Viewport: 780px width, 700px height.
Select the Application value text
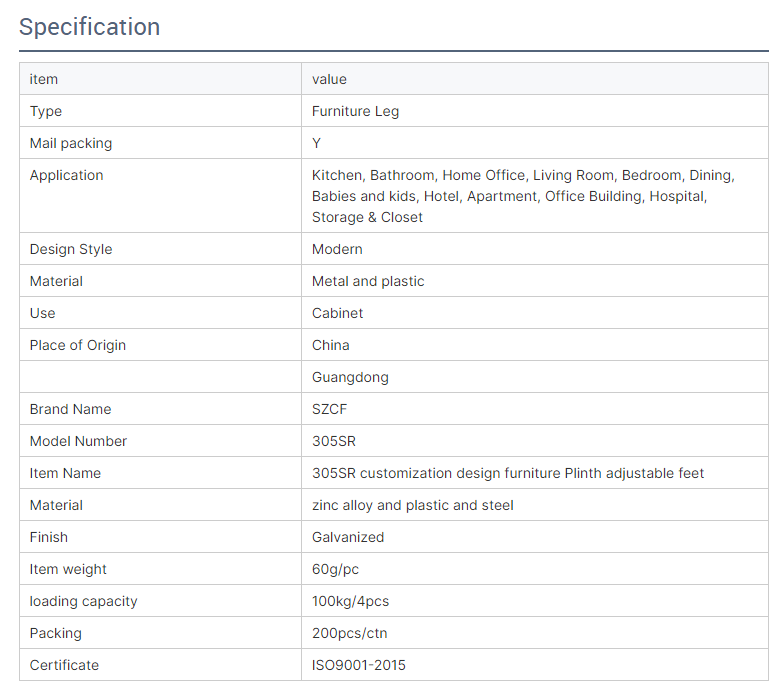pos(523,196)
